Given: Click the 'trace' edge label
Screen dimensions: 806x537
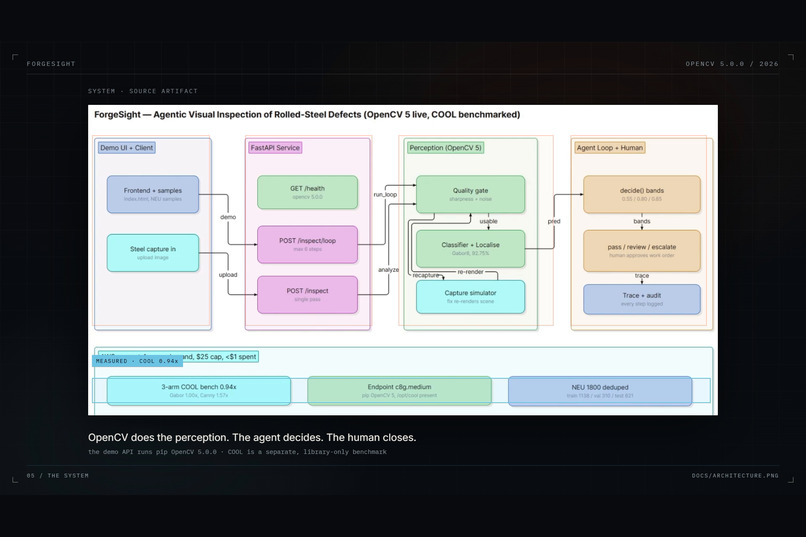Looking at the screenshot, I should pos(642,275).
